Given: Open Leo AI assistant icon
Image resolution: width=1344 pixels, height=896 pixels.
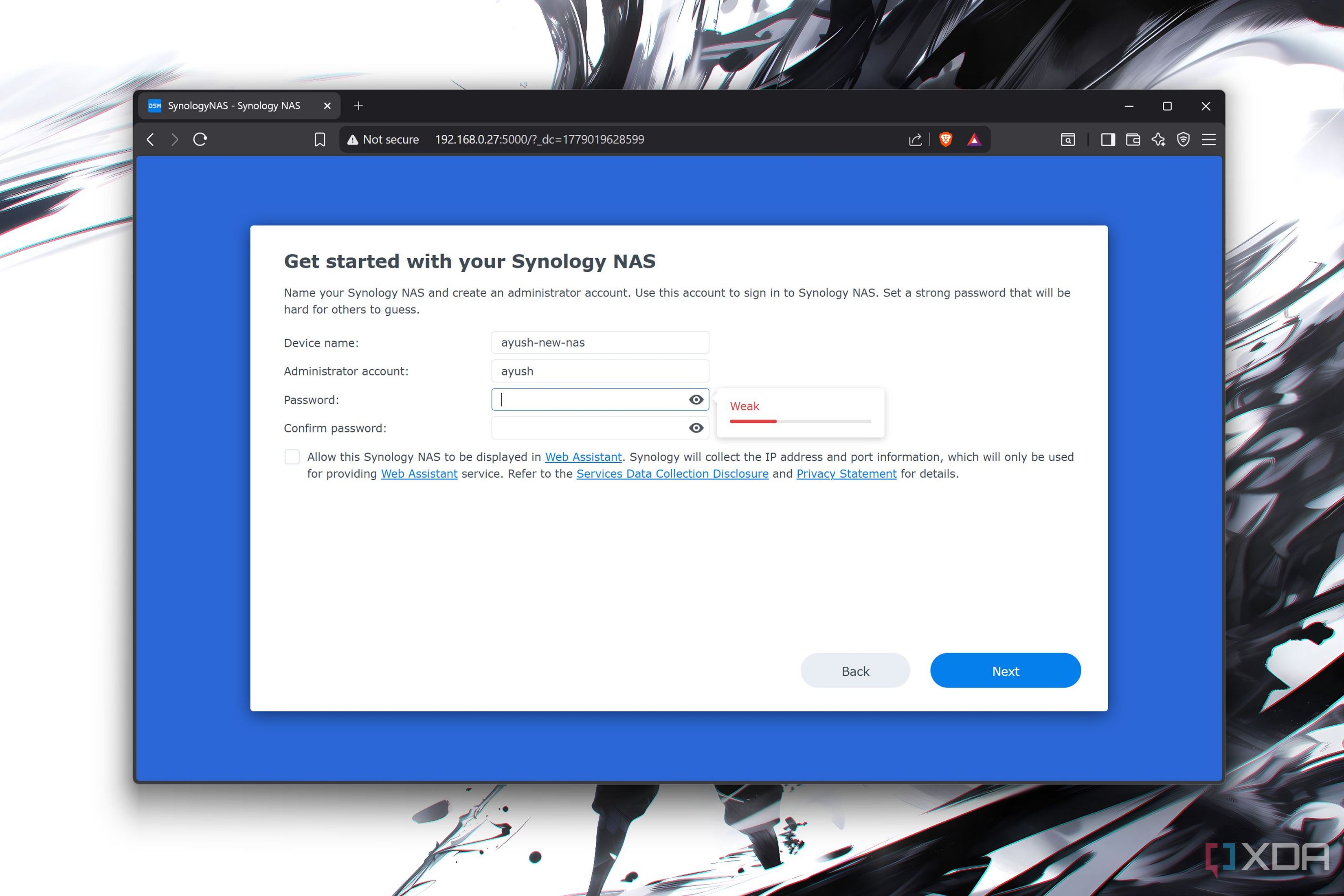Looking at the screenshot, I should [x=1158, y=139].
